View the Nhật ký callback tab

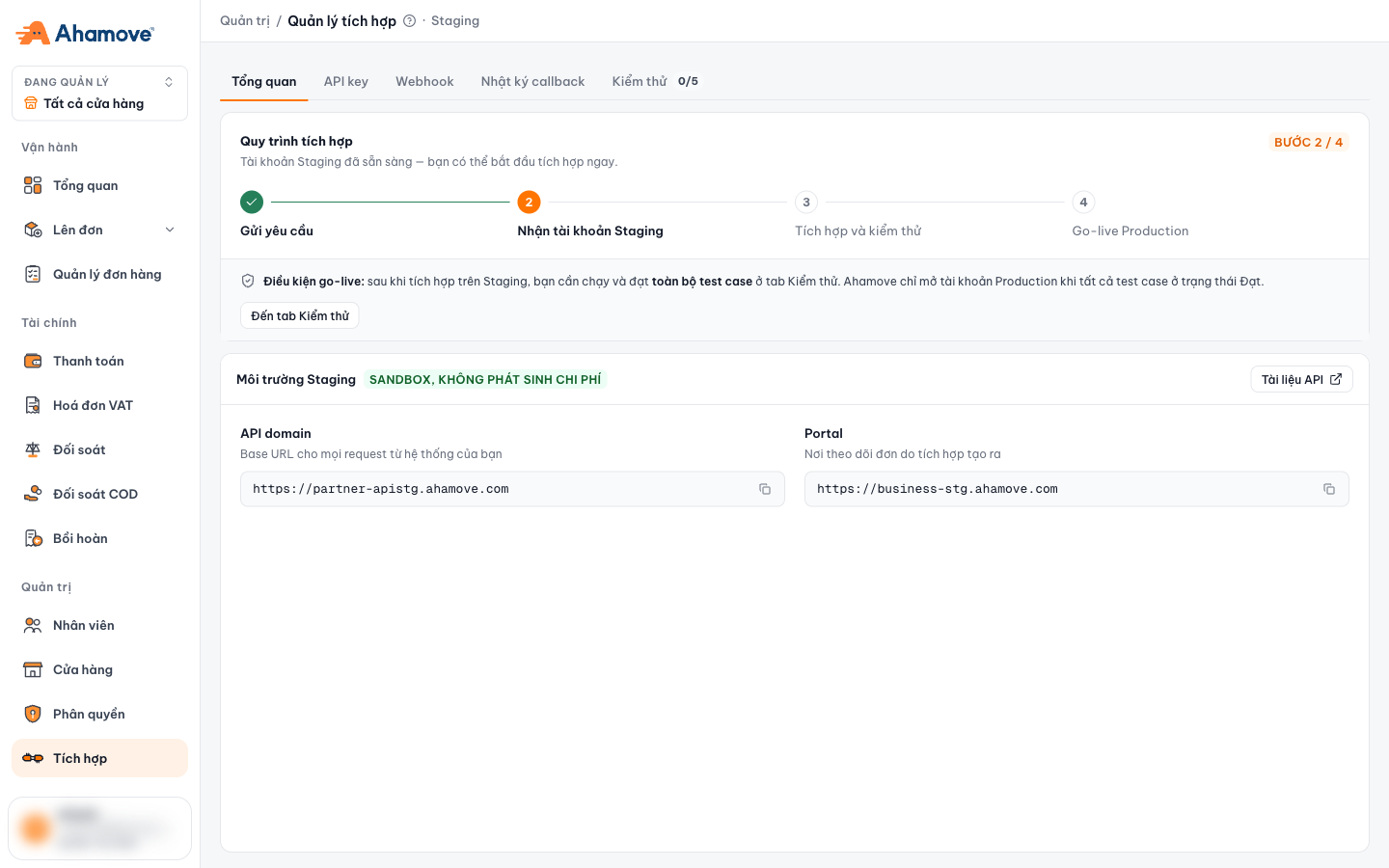pos(532,82)
